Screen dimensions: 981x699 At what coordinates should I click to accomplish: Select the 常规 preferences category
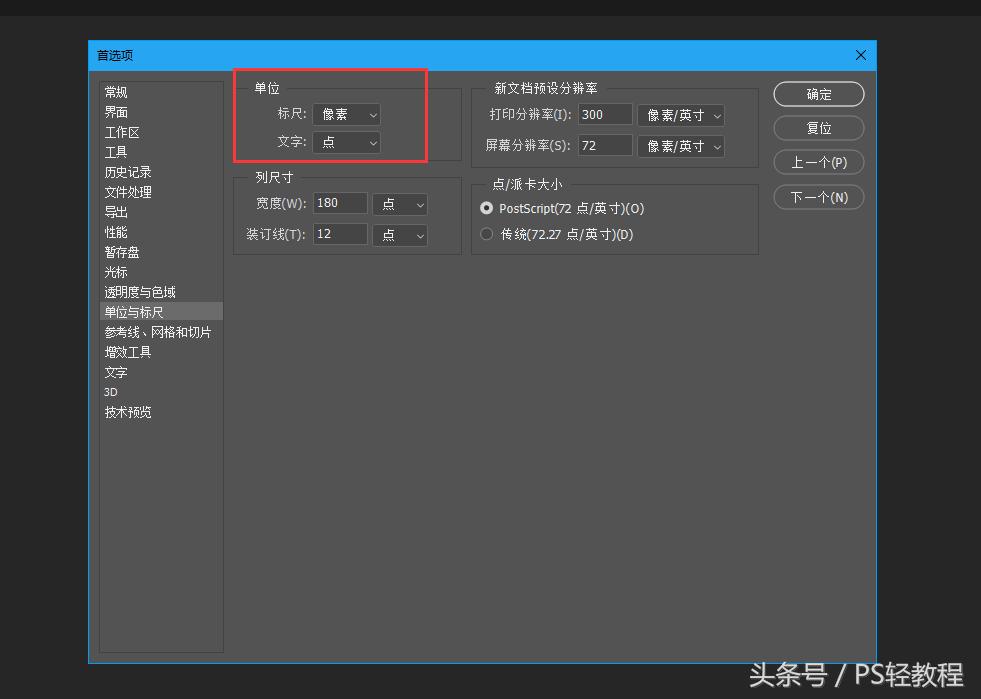[x=115, y=92]
